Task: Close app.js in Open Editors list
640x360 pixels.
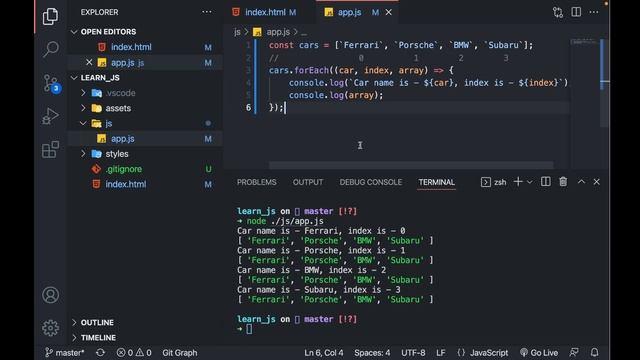Action: pyautogui.click(x=89, y=62)
